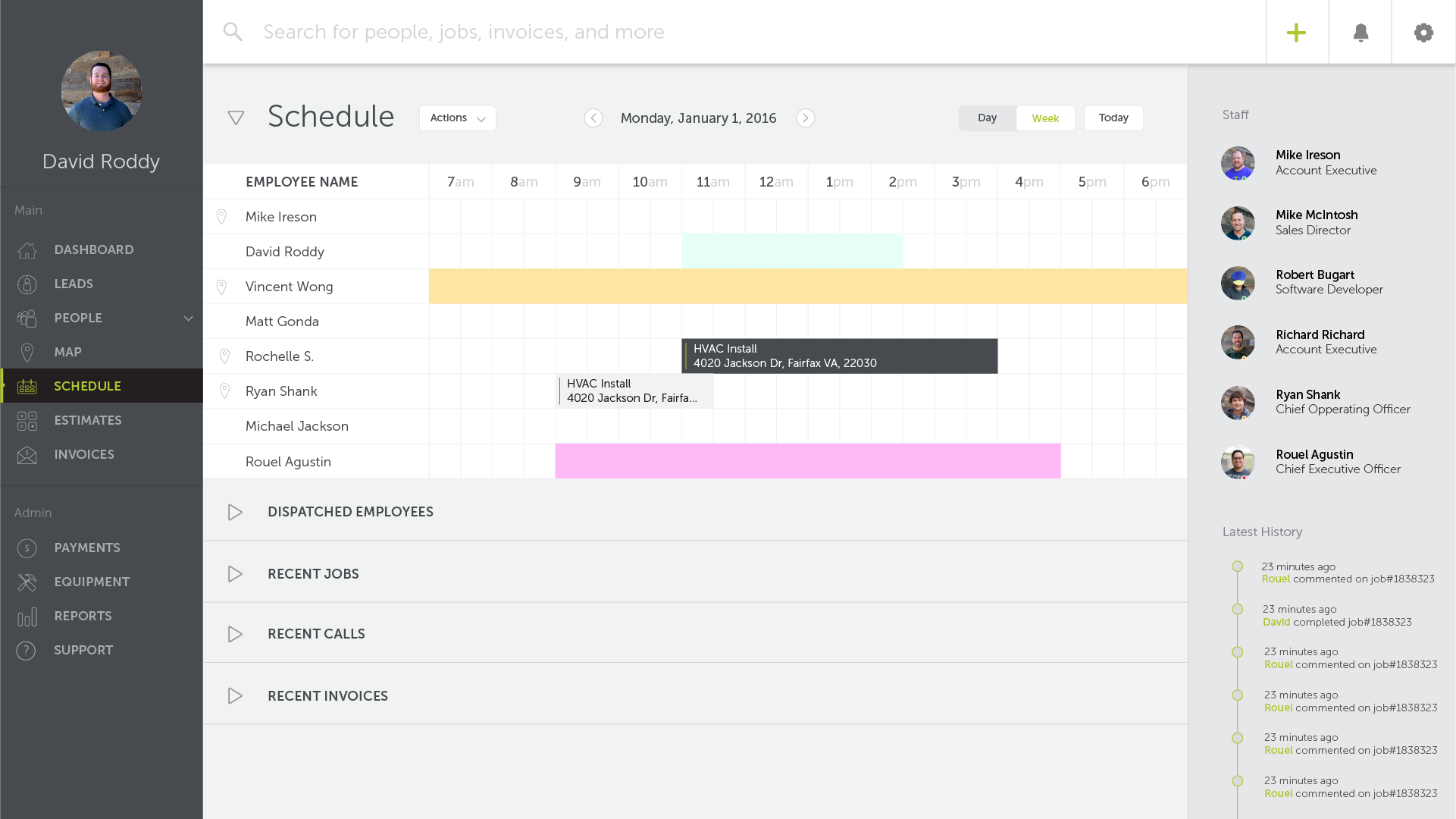Image resolution: width=1456 pixels, height=819 pixels.
Task: Click the Dashboard home icon
Action: (27, 250)
